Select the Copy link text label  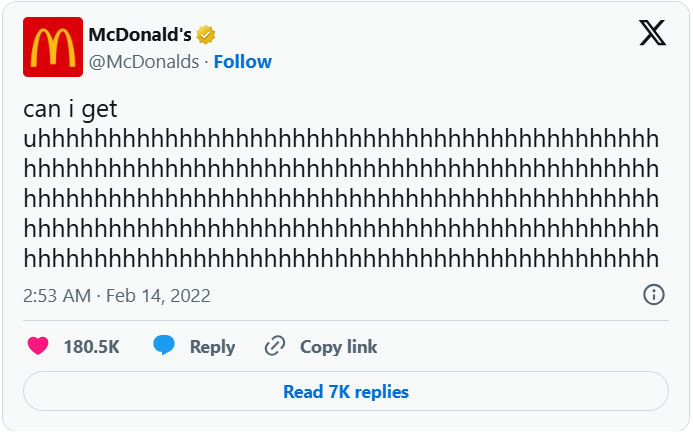tap(338, 347)
